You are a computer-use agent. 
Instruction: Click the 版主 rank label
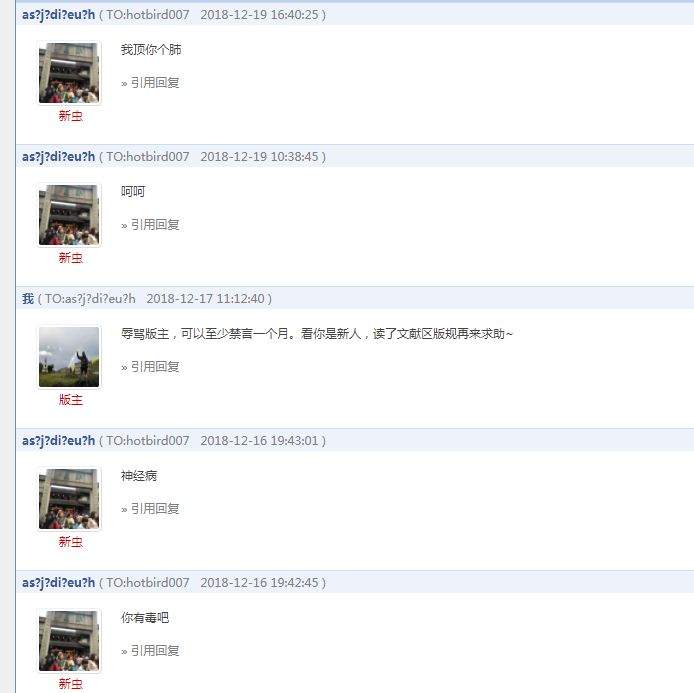click(x=70, y=400)
